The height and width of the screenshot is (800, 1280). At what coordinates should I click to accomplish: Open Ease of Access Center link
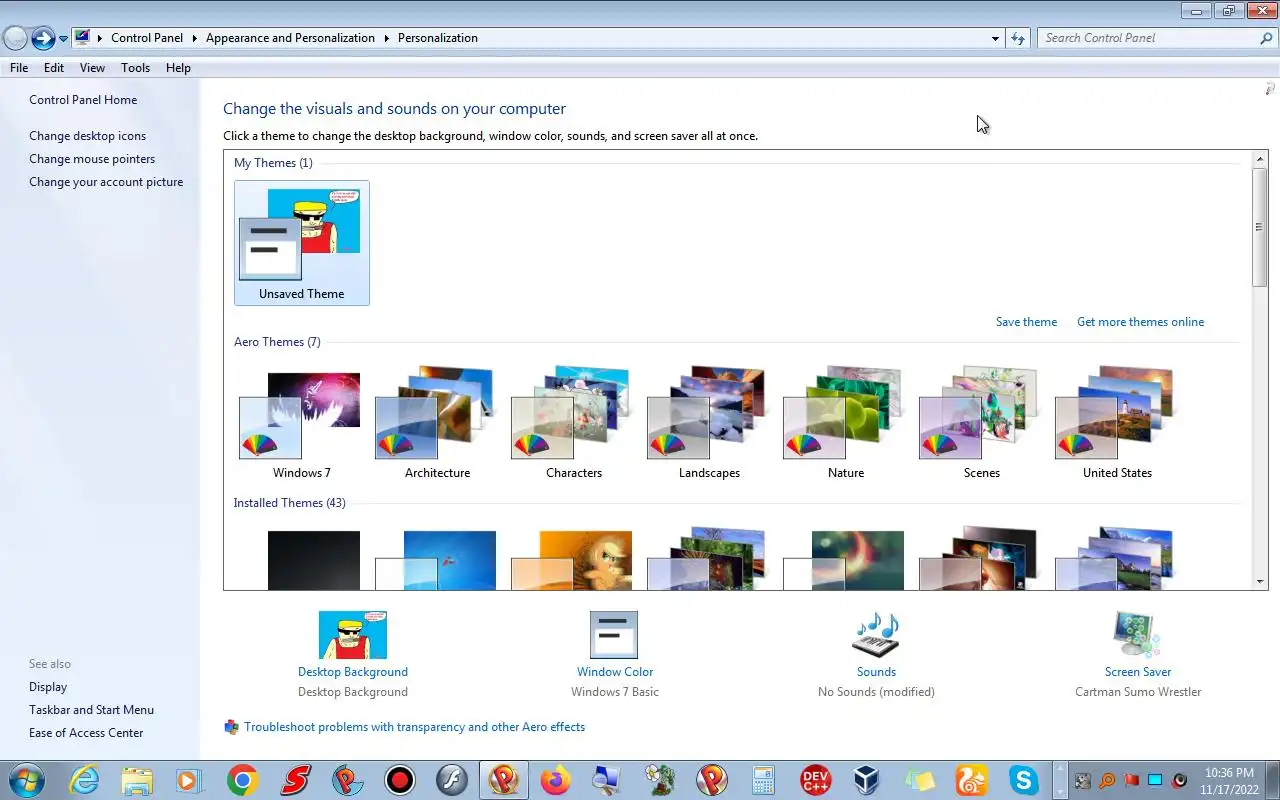[86, 733]
